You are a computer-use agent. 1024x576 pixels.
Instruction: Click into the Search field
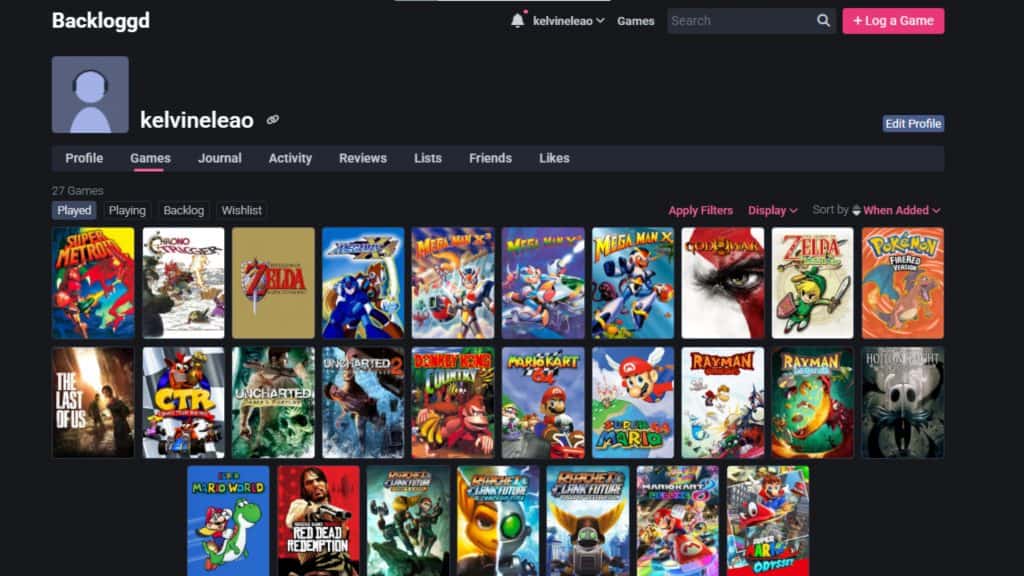(740, 21)
